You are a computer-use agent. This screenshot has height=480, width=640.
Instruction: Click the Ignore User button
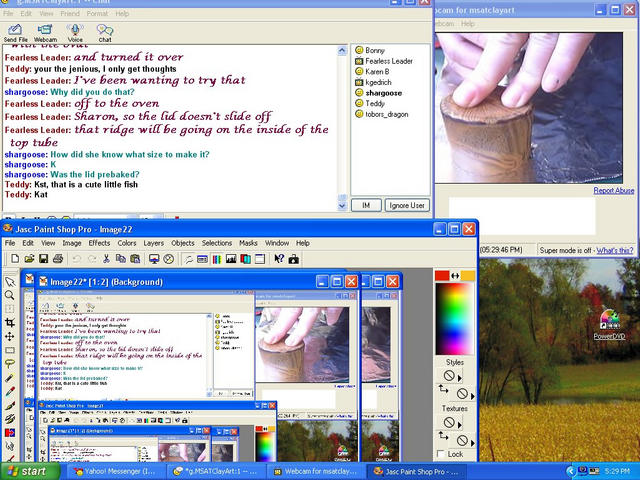click(x=407, y=205)
